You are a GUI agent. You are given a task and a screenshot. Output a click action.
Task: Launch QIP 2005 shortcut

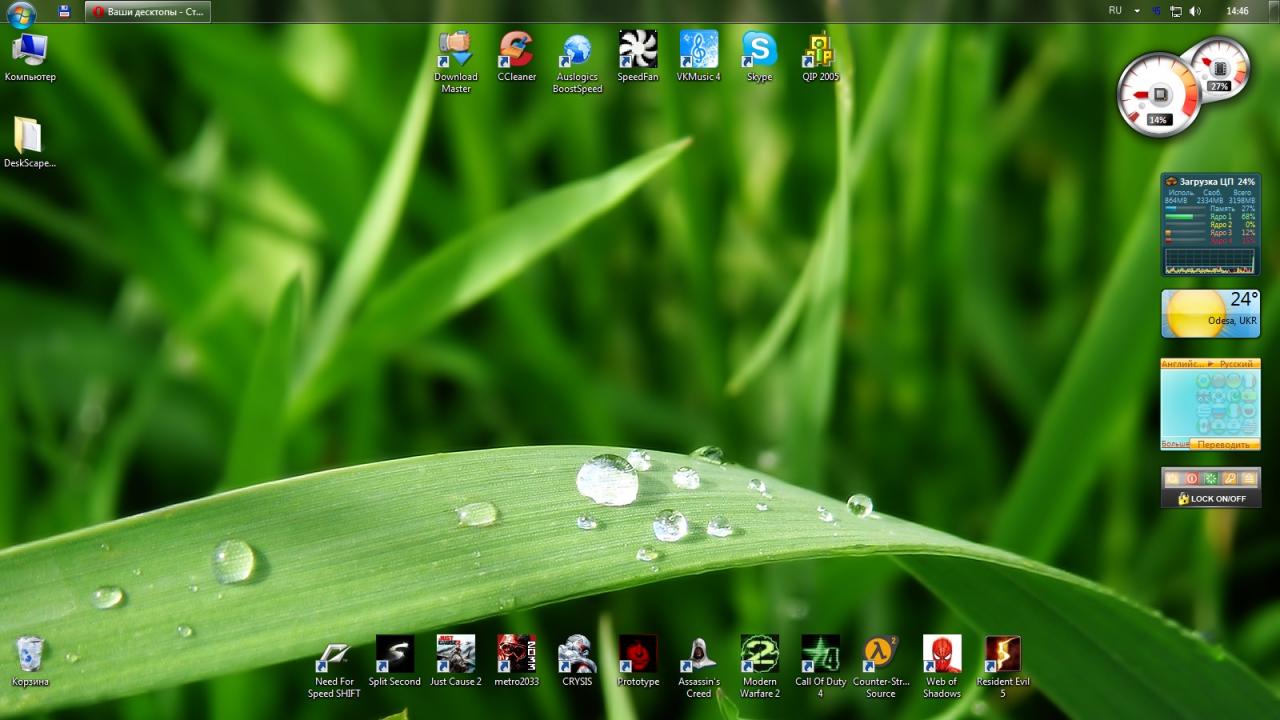click(821, 57)
